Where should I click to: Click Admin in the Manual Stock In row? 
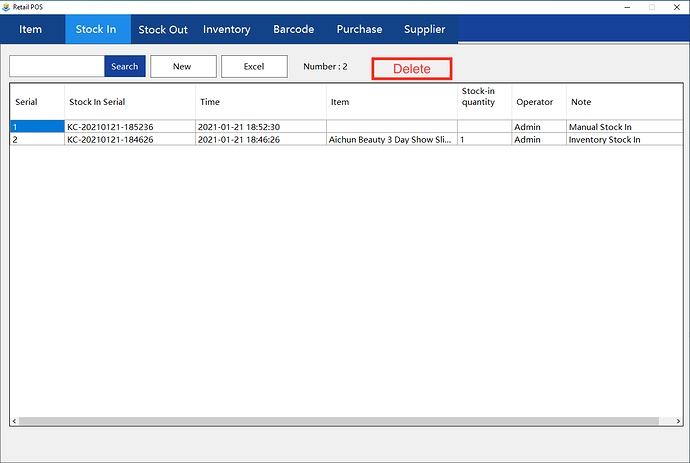point(539,127)
